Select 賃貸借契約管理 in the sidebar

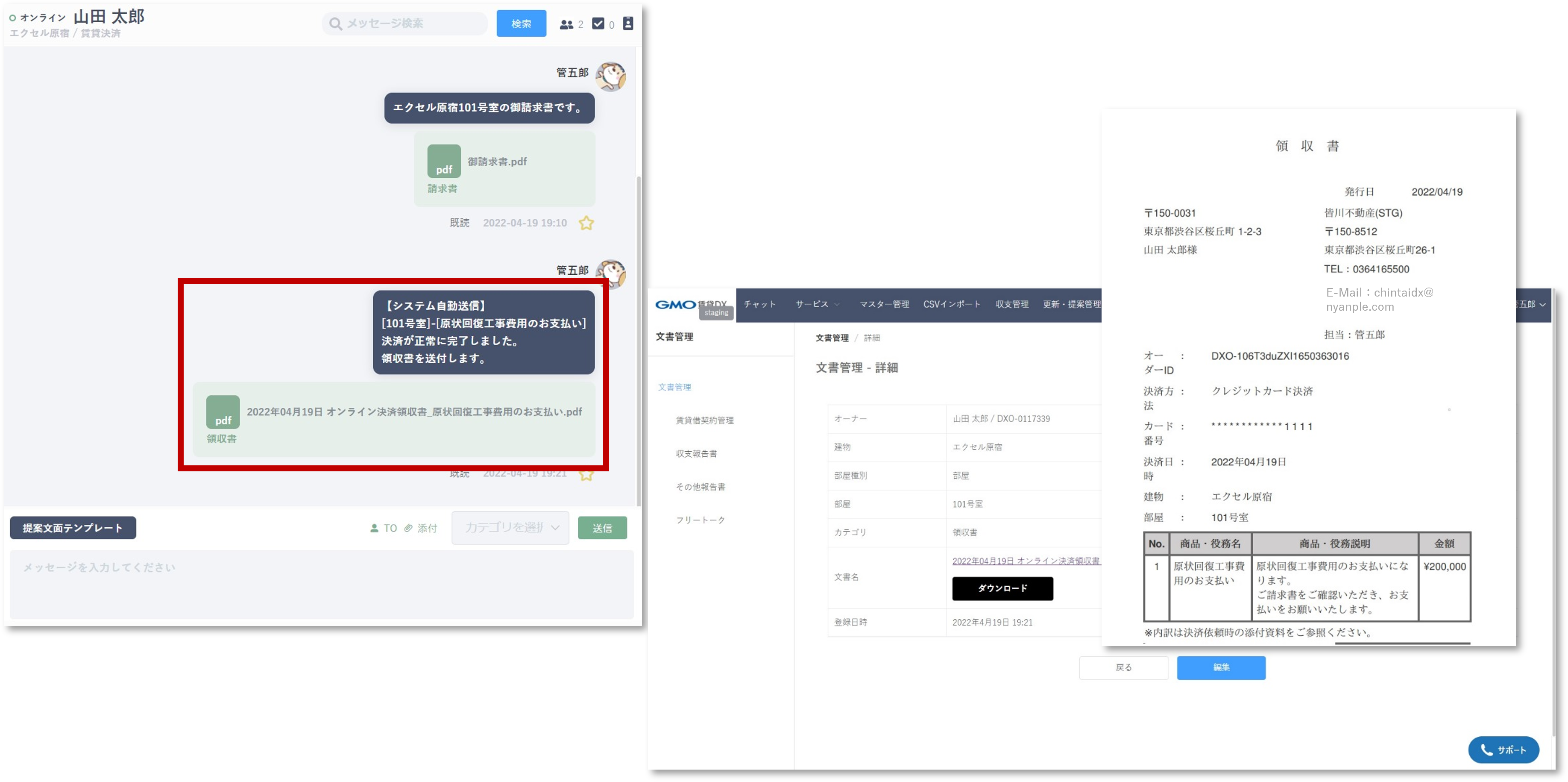click(704, 420)
